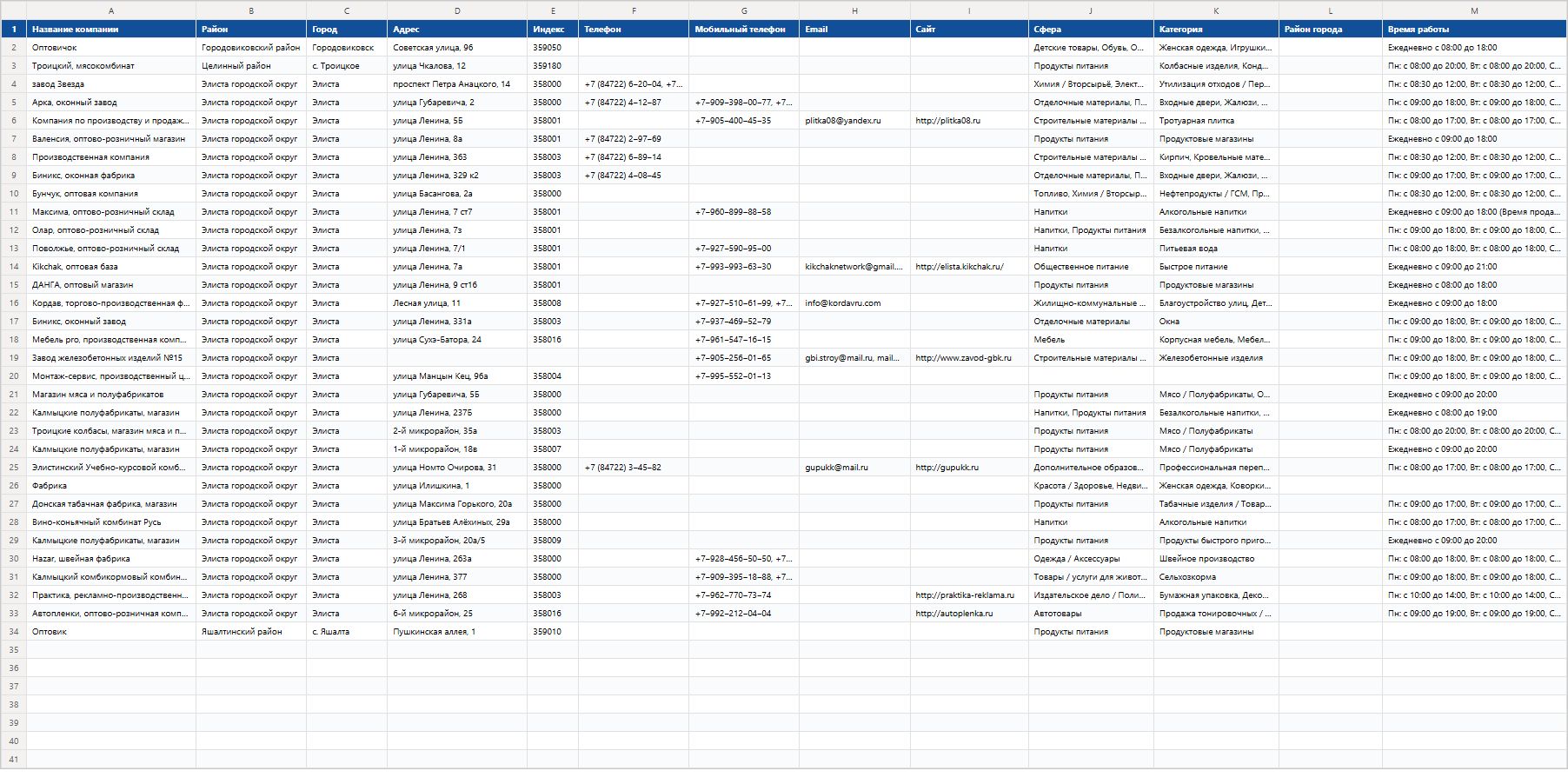
Task: Click the 'Яшалтинский район' cell
Action: point(251,632)
